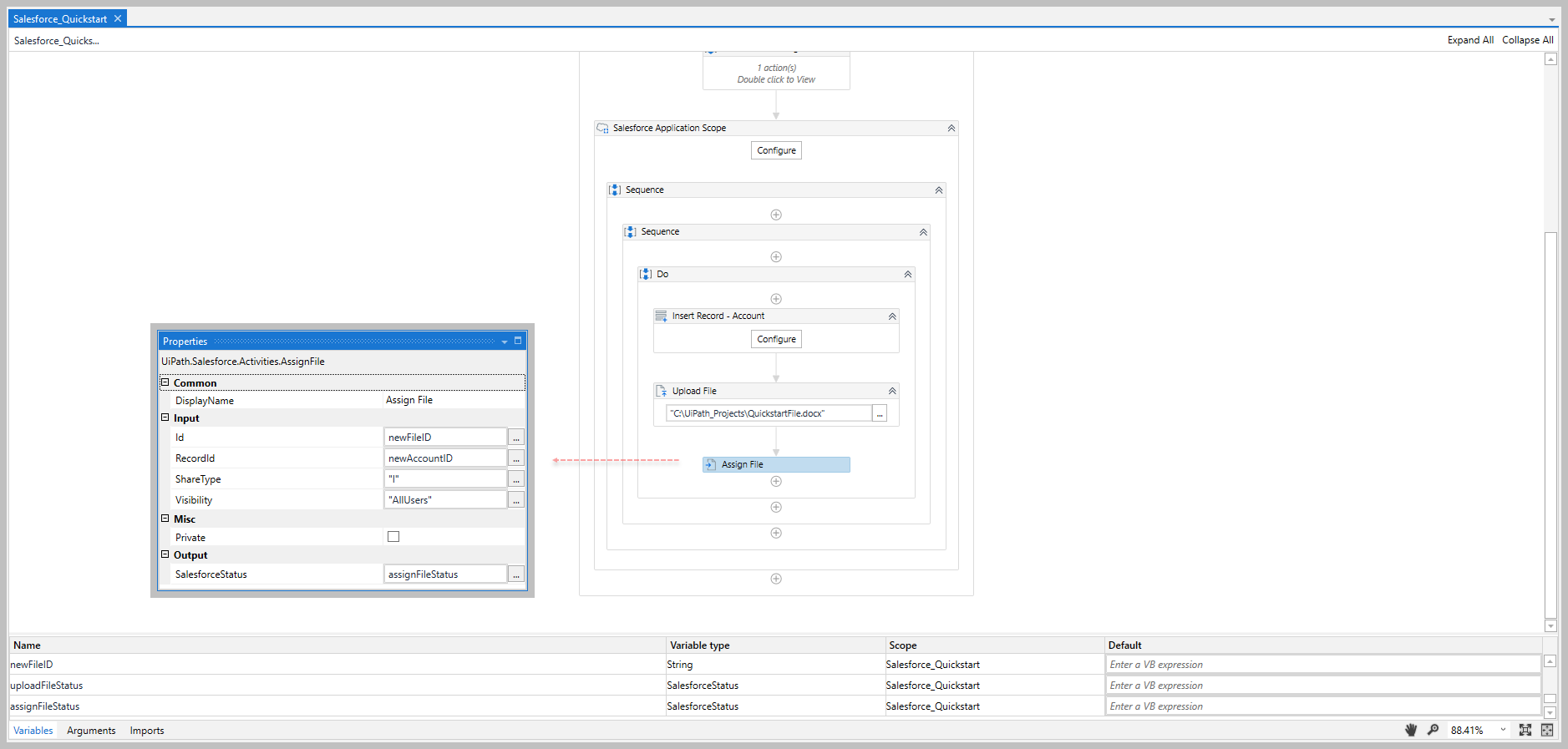
Task: Click the Upload File activity icon
Action: 662,391
